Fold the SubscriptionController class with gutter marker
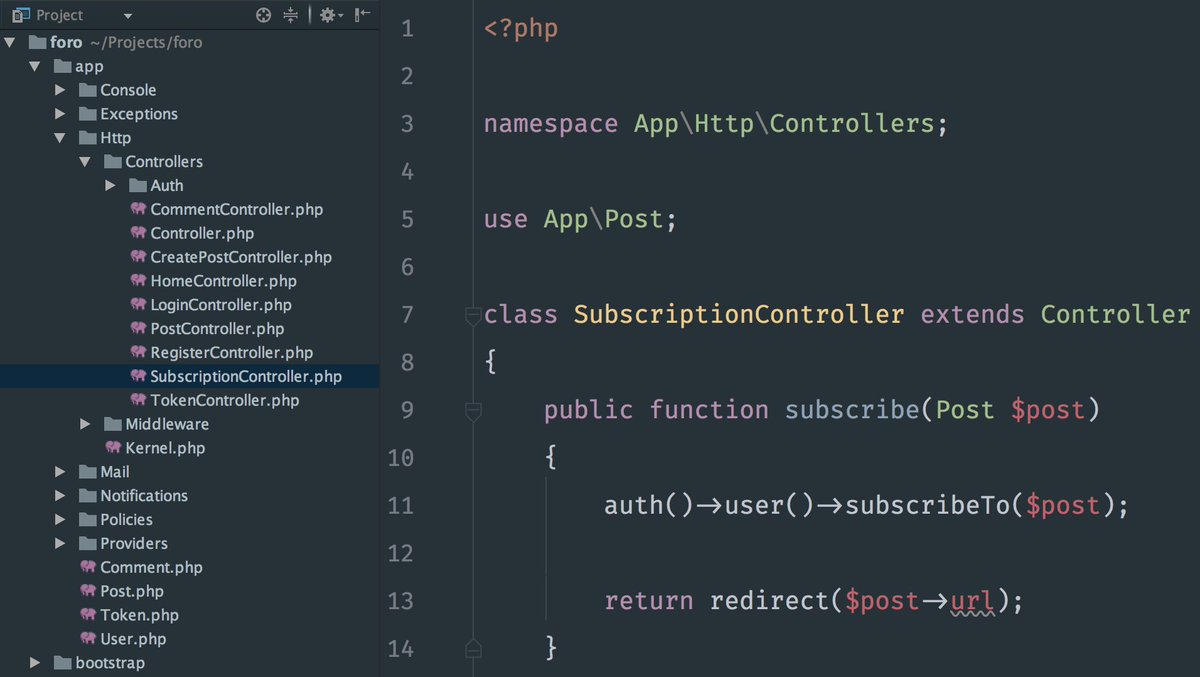This screenshot has width=1200, height=677. (473, 316)
